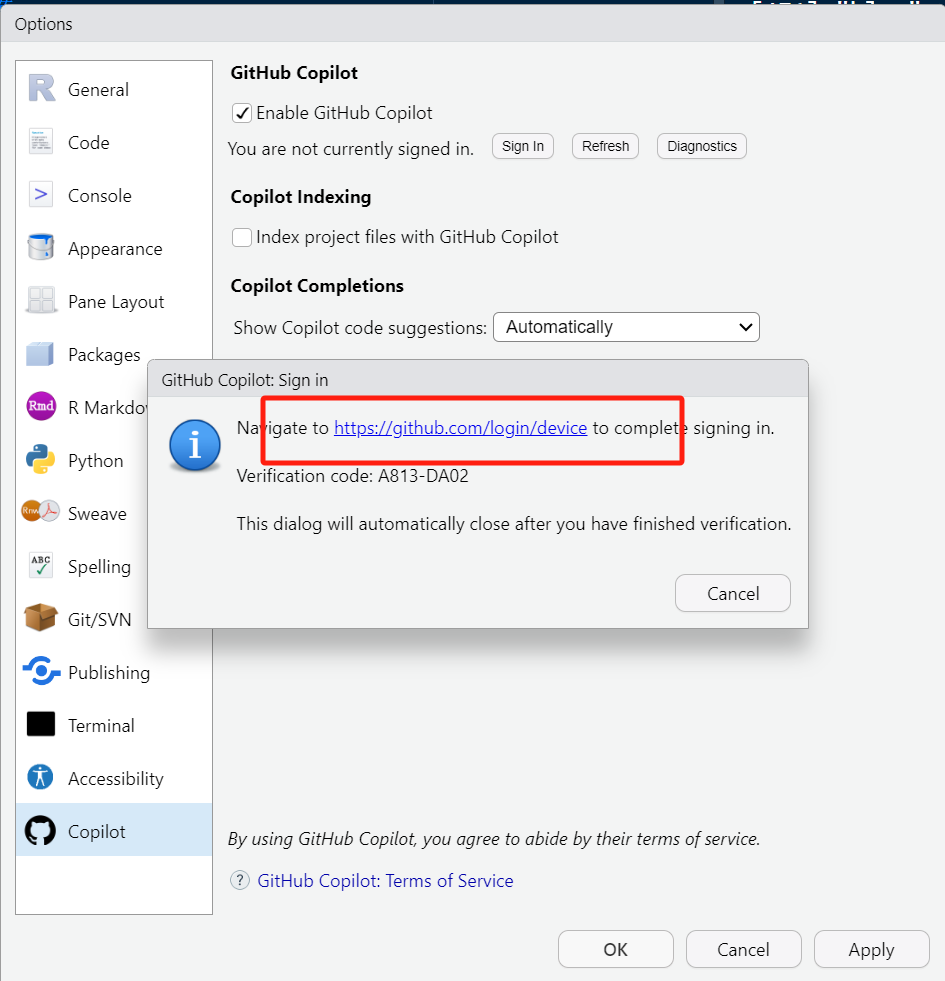The image size is (945, 981).
Task: Expand Show Copilot code suggestions dropdown
Action: tap(626, 327)
